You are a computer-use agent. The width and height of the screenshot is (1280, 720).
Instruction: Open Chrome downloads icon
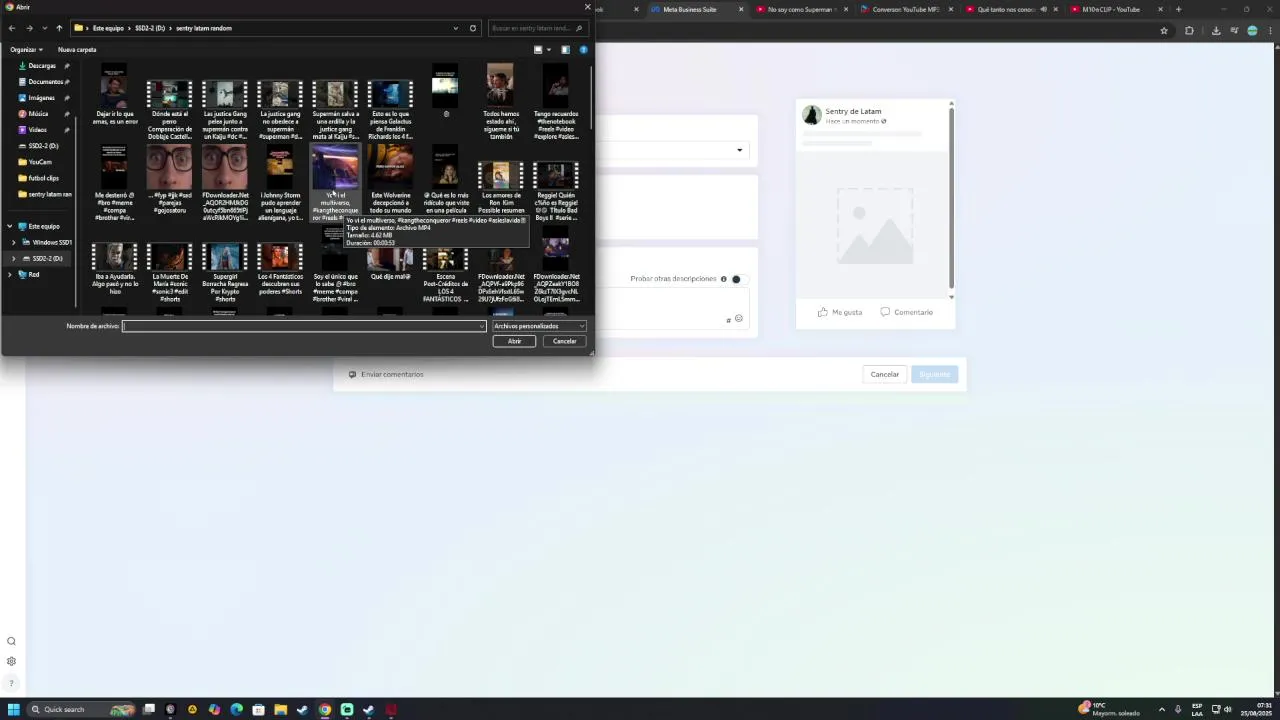coord(1216,31)
